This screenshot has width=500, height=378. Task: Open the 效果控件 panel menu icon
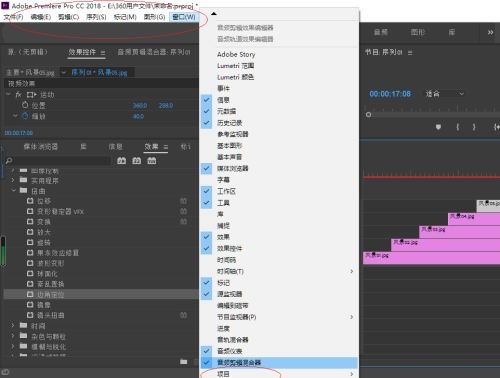pos(103,53)
